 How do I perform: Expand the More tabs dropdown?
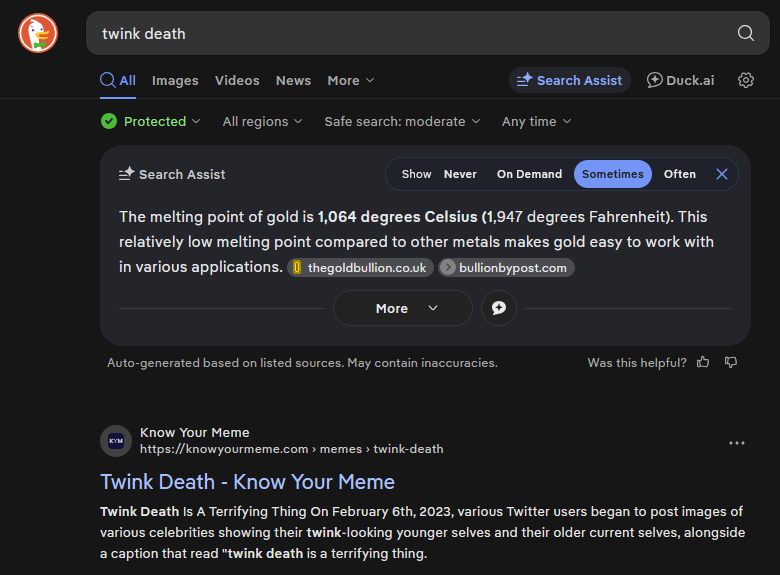tap(351, 81)
